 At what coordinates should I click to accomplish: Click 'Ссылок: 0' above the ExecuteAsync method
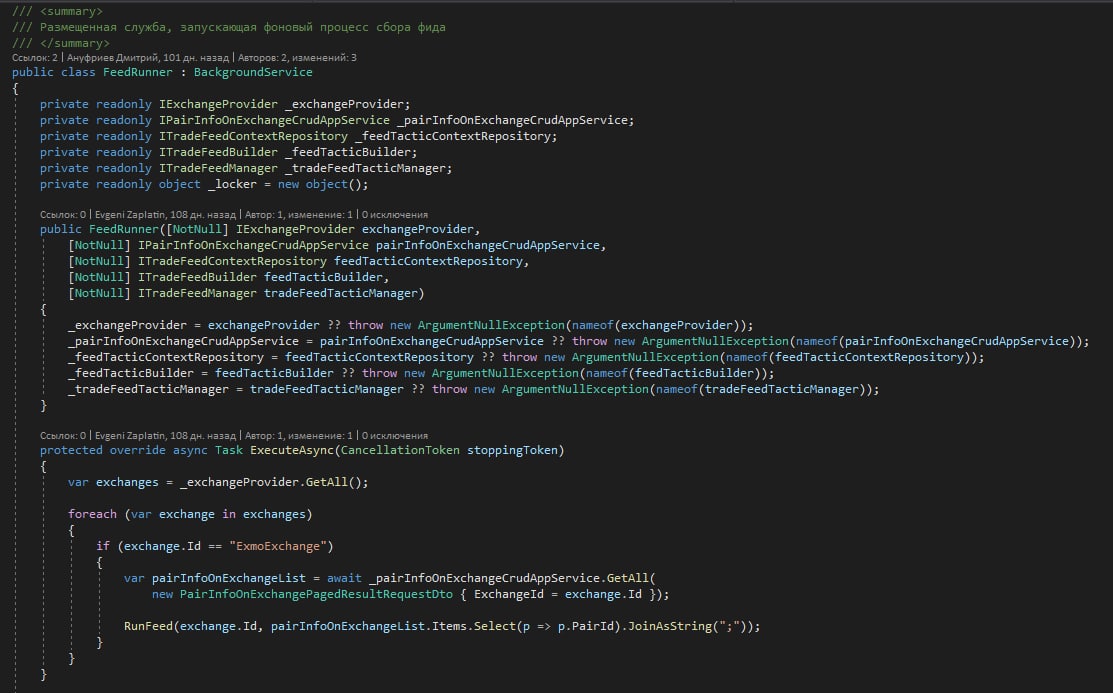coord(62,435)
